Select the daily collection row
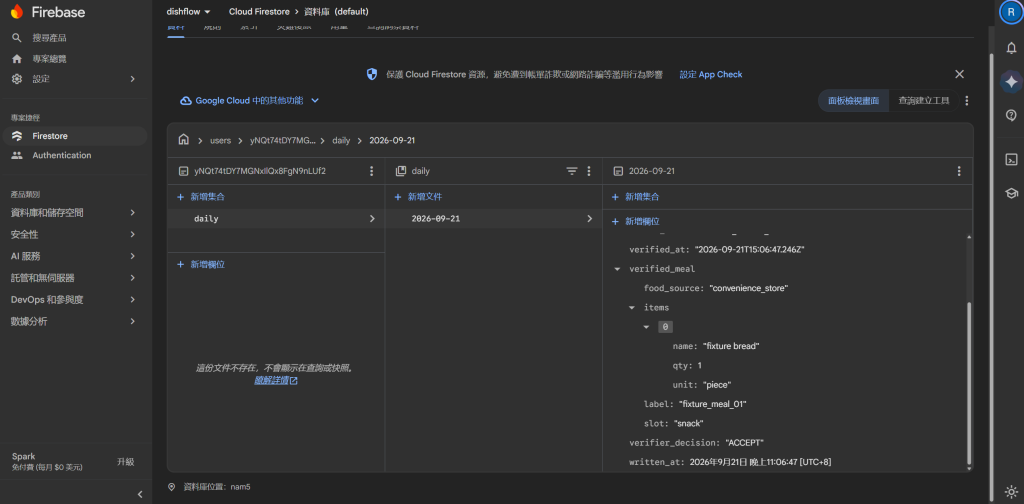This screenshot has height=504, width=1024. 276,219
